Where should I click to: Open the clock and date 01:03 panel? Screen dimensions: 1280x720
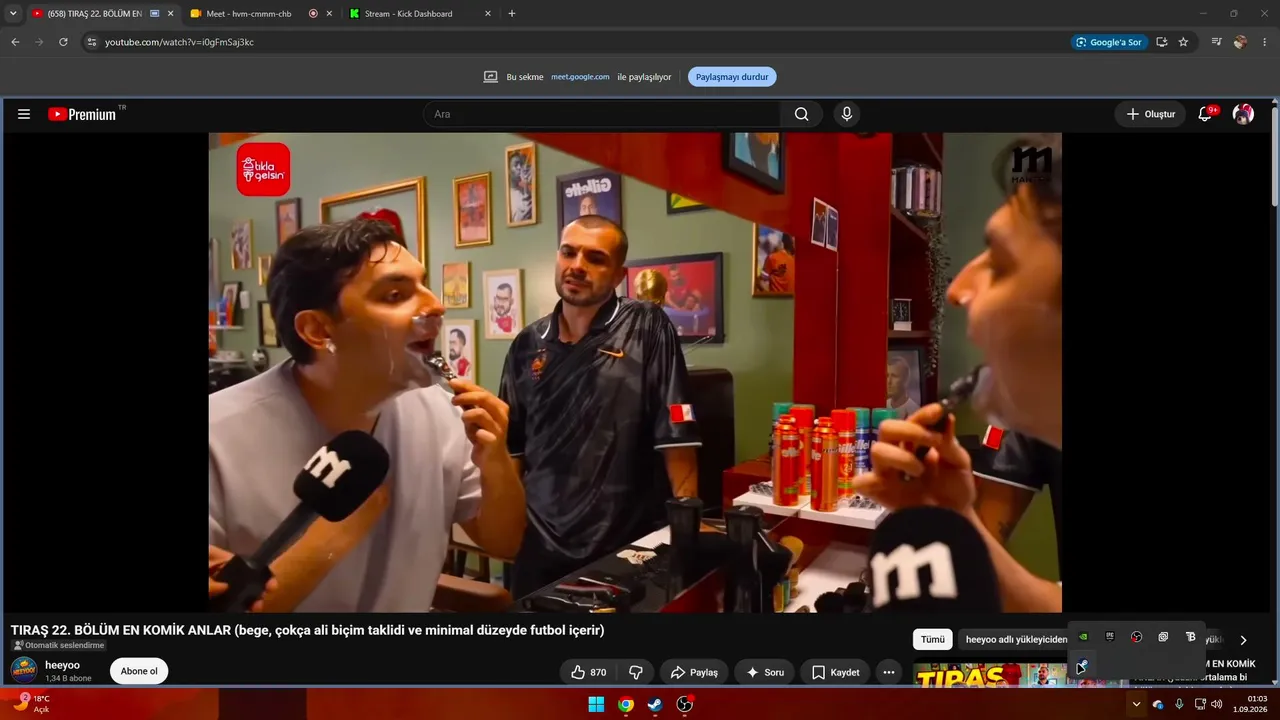pyautogui.click(x=1251, y=704)
